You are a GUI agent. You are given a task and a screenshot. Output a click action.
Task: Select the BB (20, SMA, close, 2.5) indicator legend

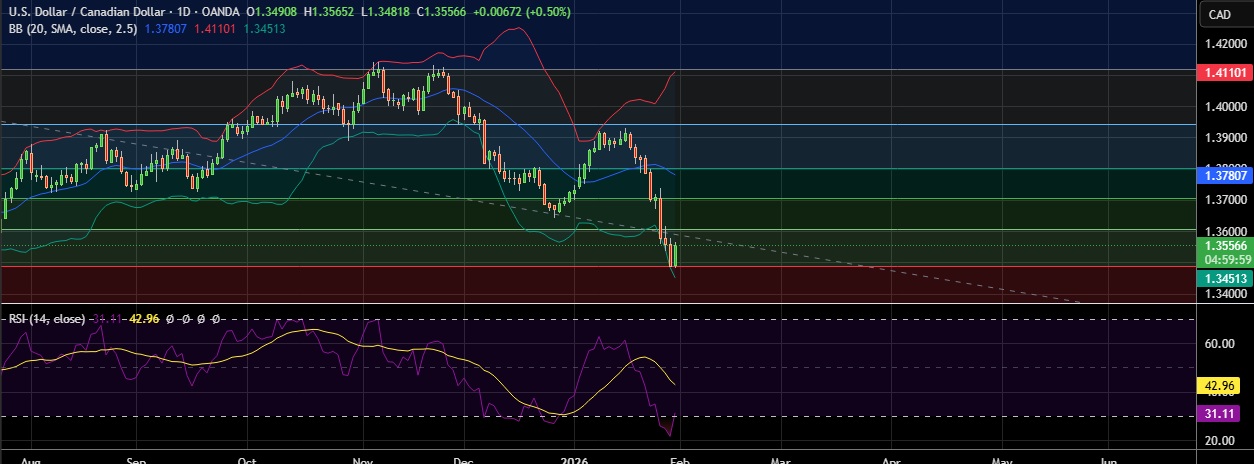72,29
